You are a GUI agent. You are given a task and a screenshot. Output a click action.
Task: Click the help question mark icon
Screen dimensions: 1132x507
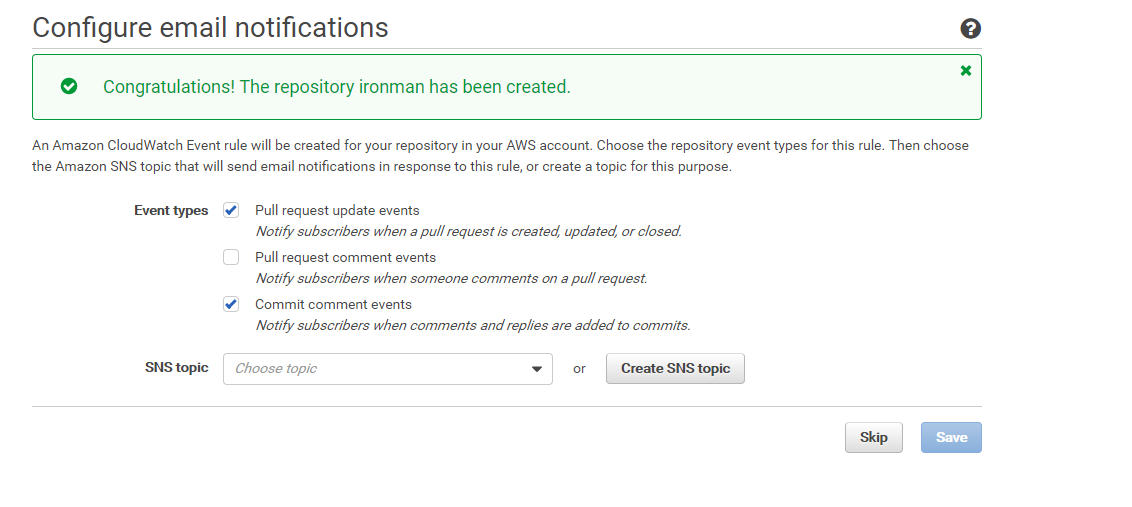[x=970, y=29]
